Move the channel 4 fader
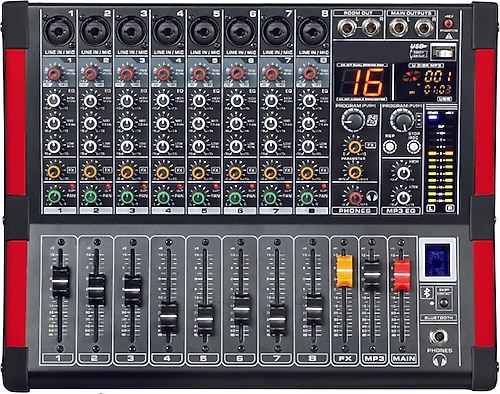This screenshot has width=500, height=394. click(x=169, y=317)
